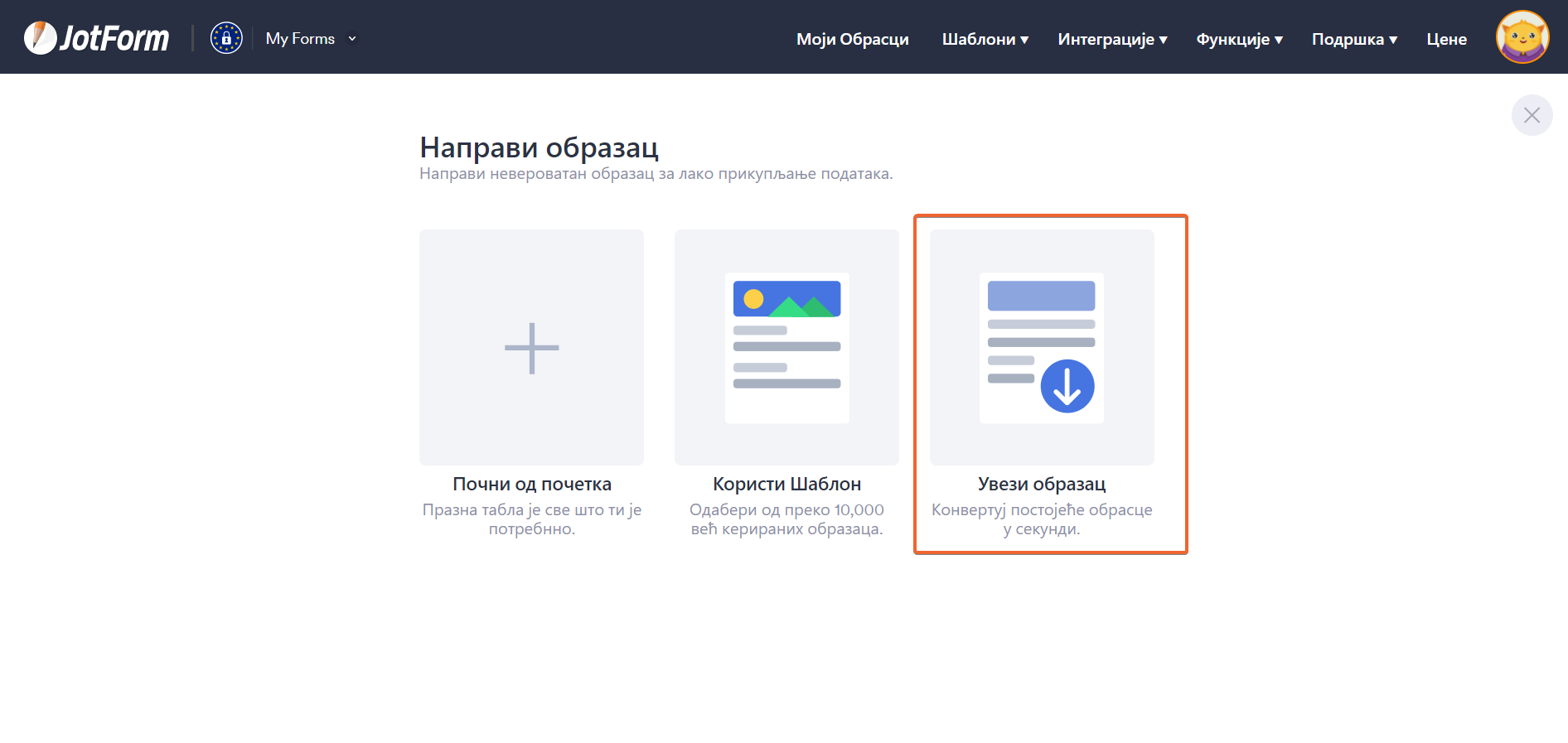Close the Направи образац dialog

(x=1532, y=115)
